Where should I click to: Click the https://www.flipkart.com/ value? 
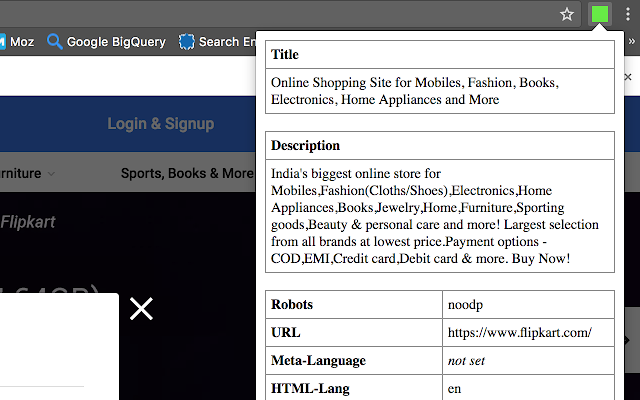[520, 333]
